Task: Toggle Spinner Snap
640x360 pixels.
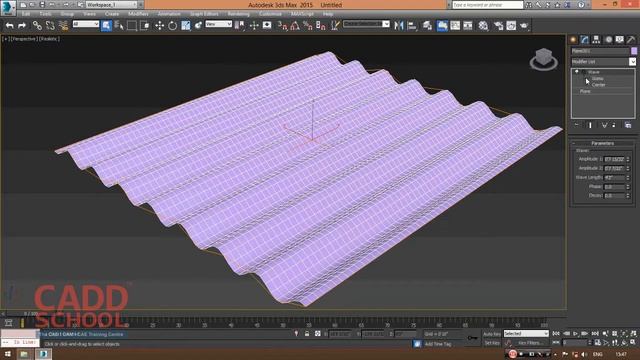Action: (321, 25)
